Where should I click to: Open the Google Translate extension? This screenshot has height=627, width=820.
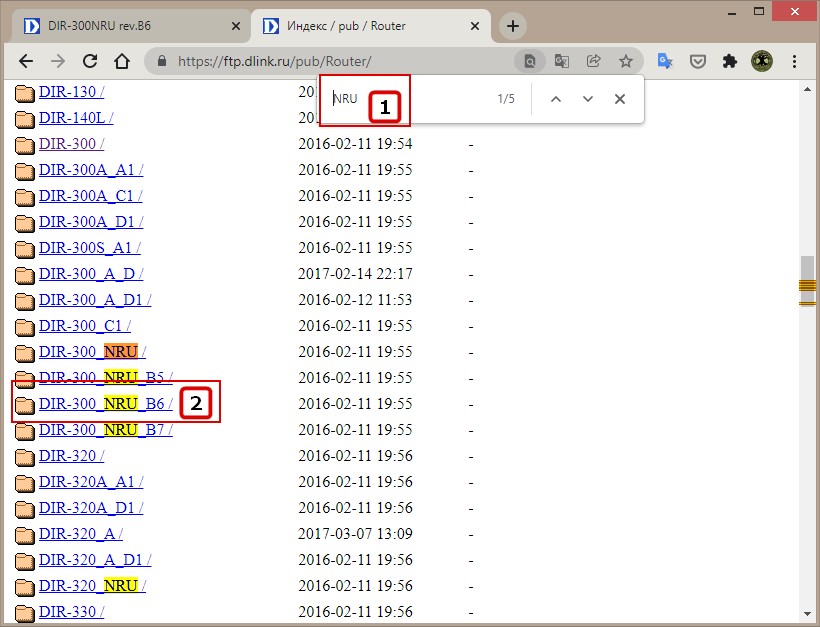click(x=665, y=61)
